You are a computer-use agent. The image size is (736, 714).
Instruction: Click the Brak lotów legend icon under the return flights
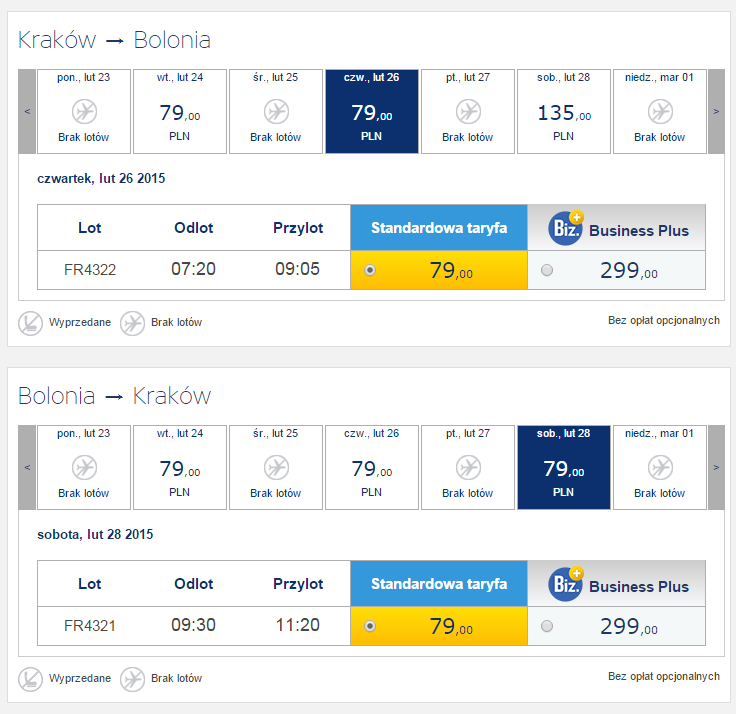coord(132,678)
